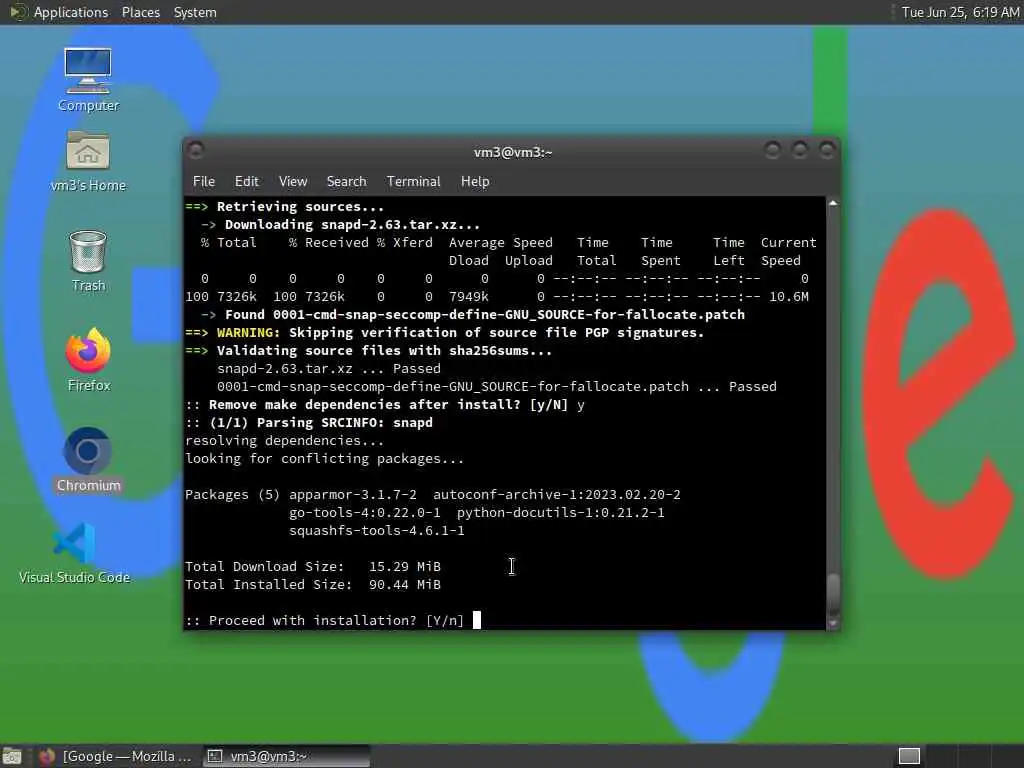This screenshot has width=1024, height=768.
Task: Click the MATE logo icon in top panel
Action: pyautogui.click(x=17, y=12)
